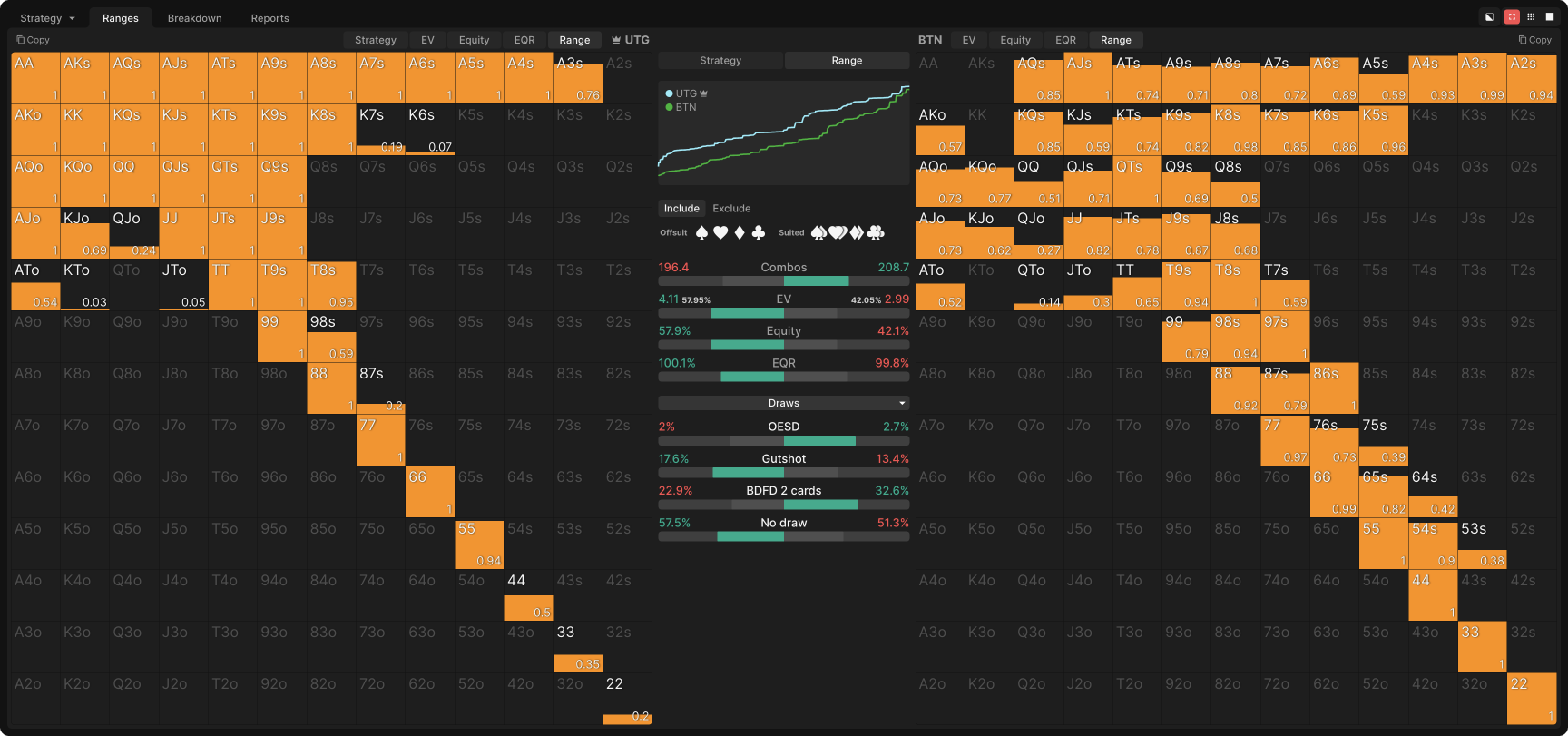
Task: Select the K7s cell in UTG grid
Action: coord(380,129)
